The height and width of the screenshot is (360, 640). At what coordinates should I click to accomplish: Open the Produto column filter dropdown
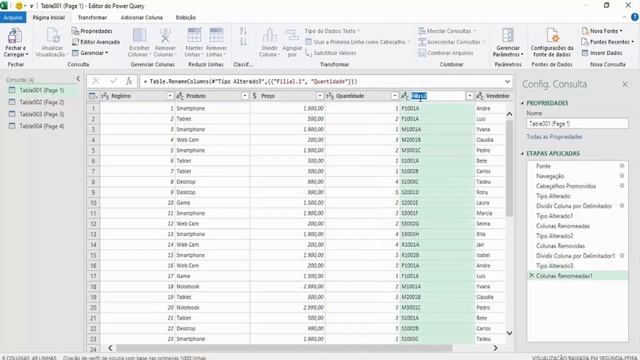[x=245, y=96]
